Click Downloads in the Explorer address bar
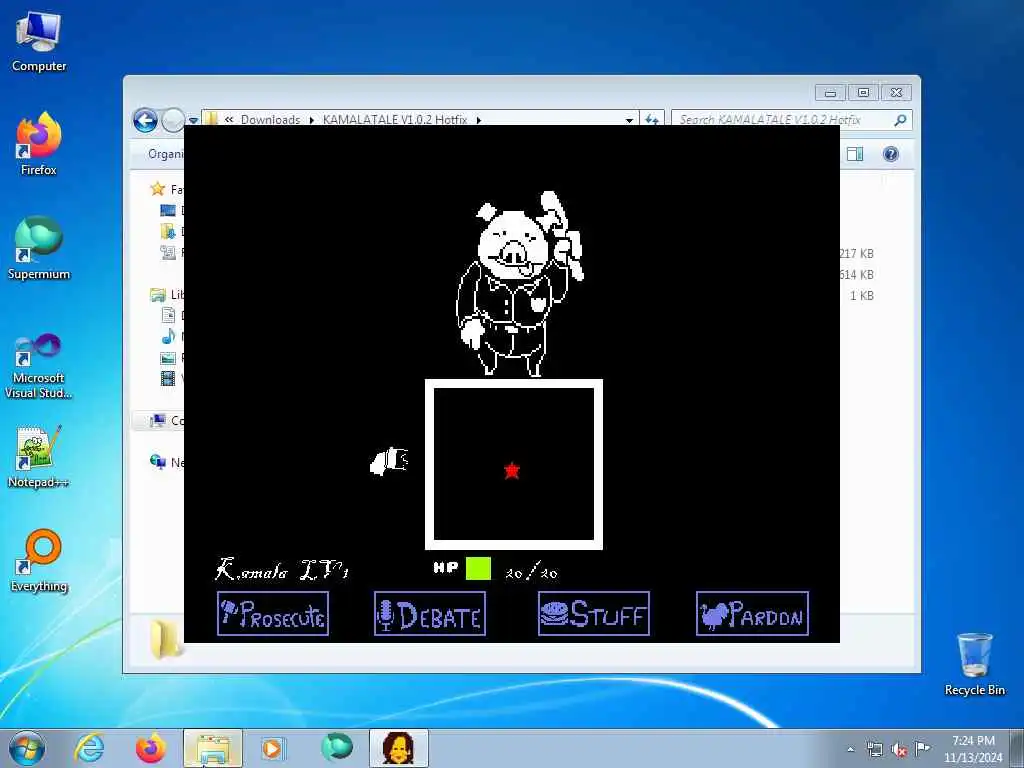Image resolution: width=1024 pixels, height=768 pixels. 270,120
